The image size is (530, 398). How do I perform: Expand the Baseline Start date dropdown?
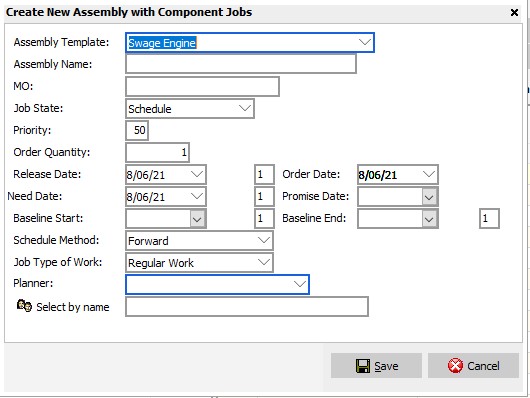(197, 219)
